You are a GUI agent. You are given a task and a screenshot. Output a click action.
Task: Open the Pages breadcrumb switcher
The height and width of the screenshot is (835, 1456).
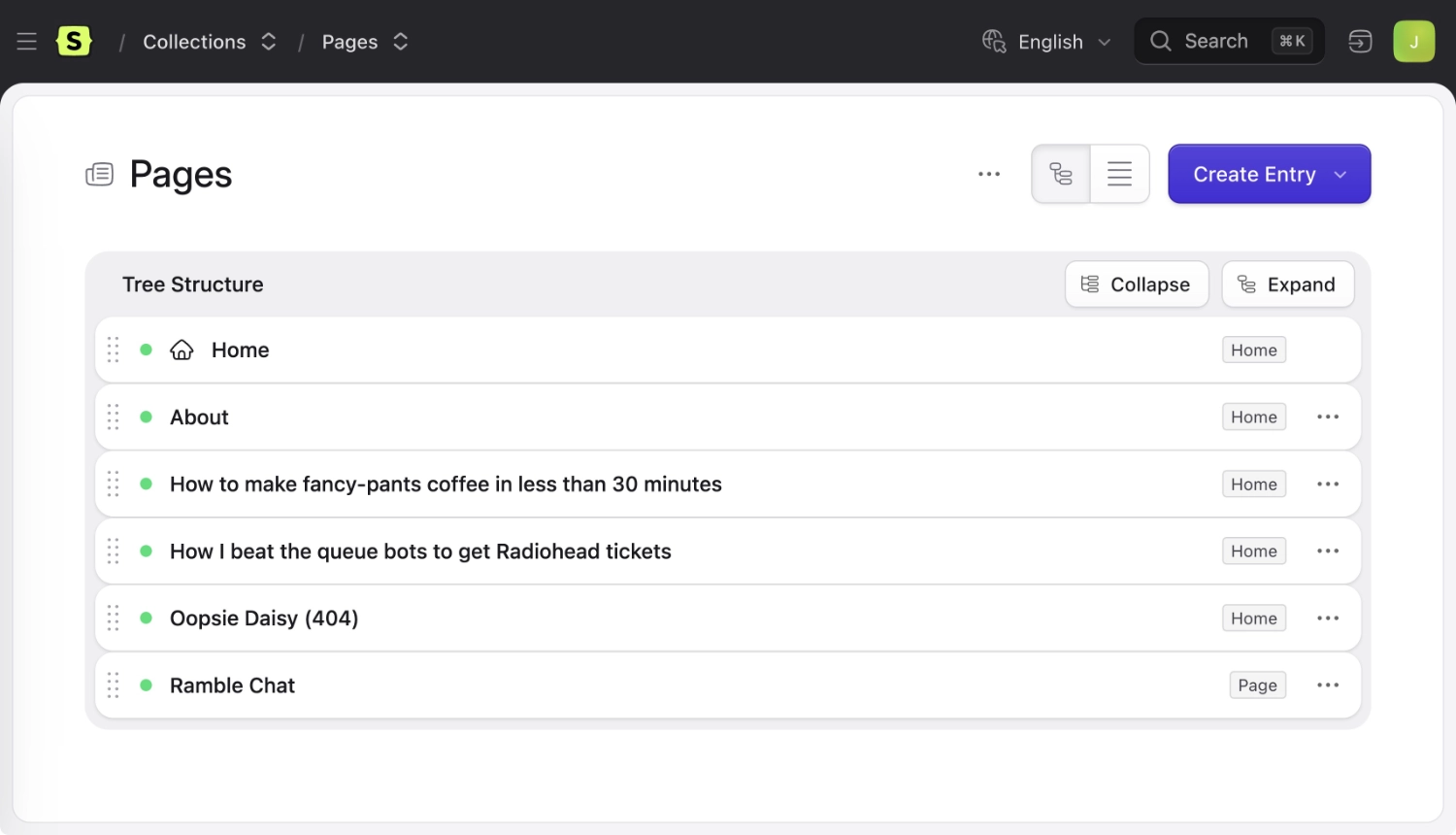[x=400, y=42]
